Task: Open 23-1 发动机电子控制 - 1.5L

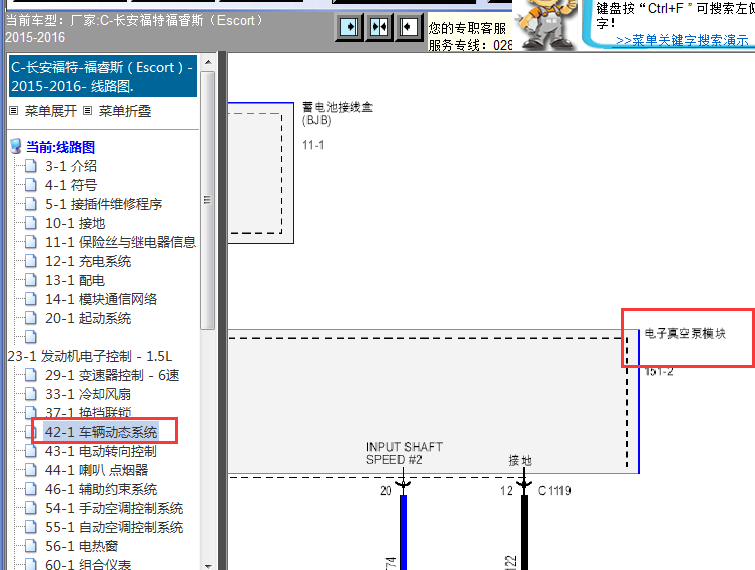Action: click(90, 356)
